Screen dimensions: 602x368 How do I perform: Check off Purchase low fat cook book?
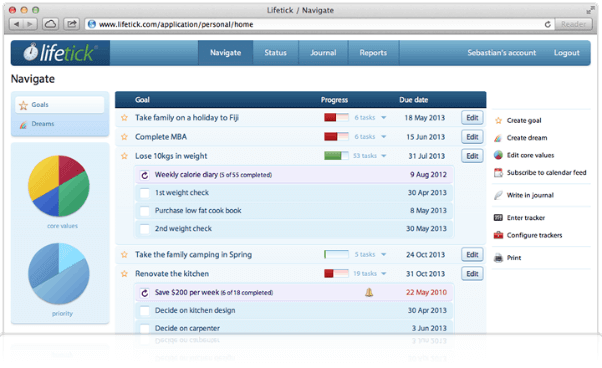(x=145, y=211)
